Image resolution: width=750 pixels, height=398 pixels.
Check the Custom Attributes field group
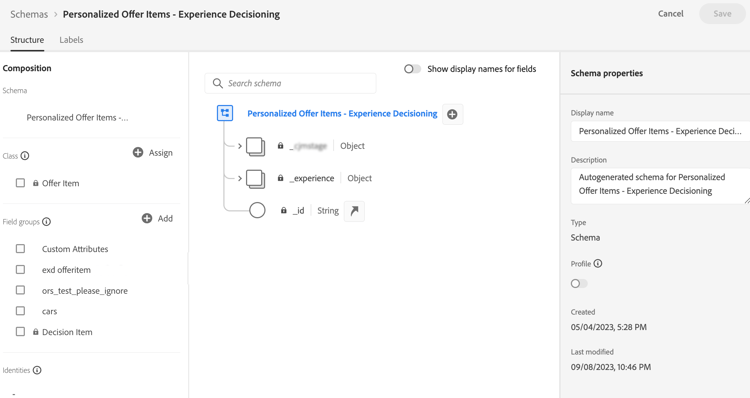20,249
